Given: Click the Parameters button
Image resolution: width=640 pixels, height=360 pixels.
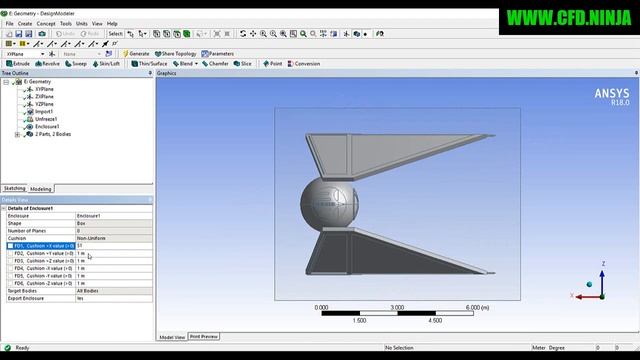Looking at the screenshot, I should click(x=218, y=54).
